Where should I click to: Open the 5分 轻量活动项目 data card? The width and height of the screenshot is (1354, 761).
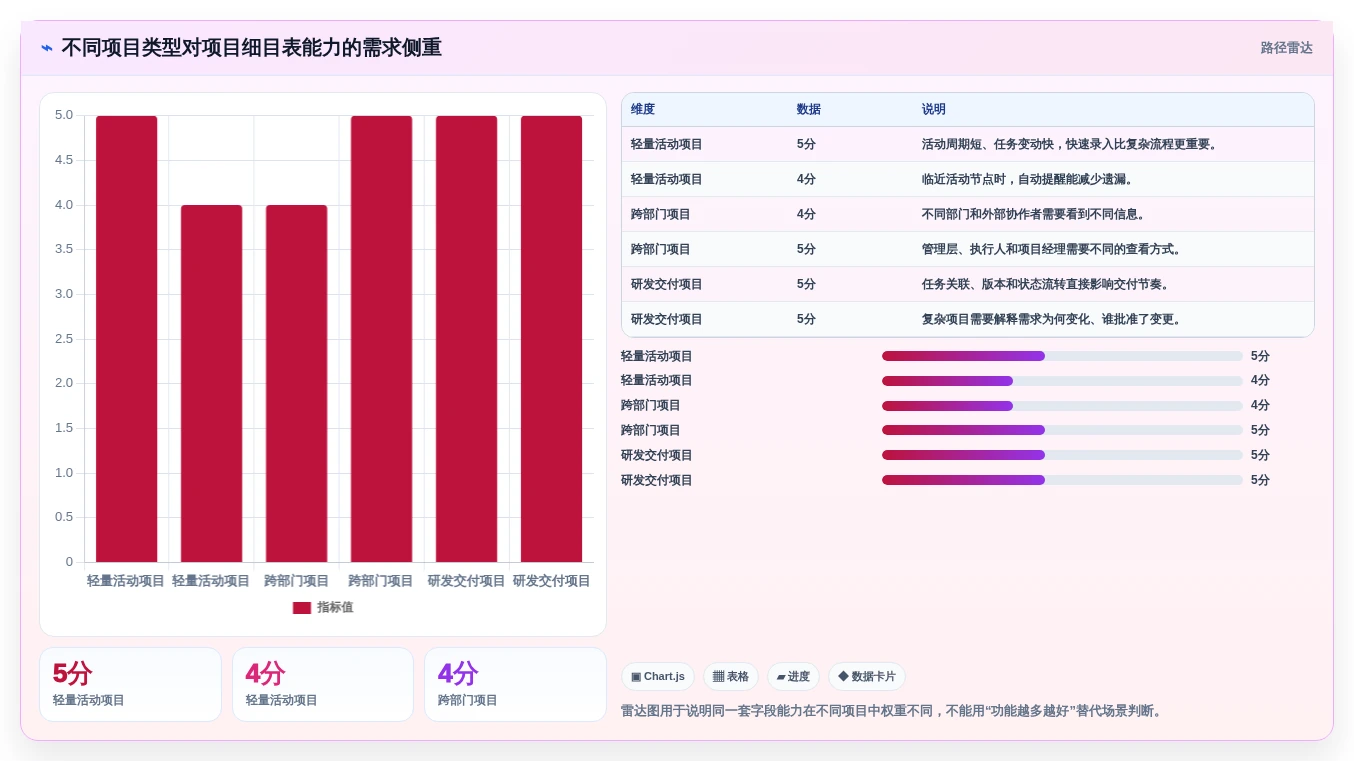point(130,685)
